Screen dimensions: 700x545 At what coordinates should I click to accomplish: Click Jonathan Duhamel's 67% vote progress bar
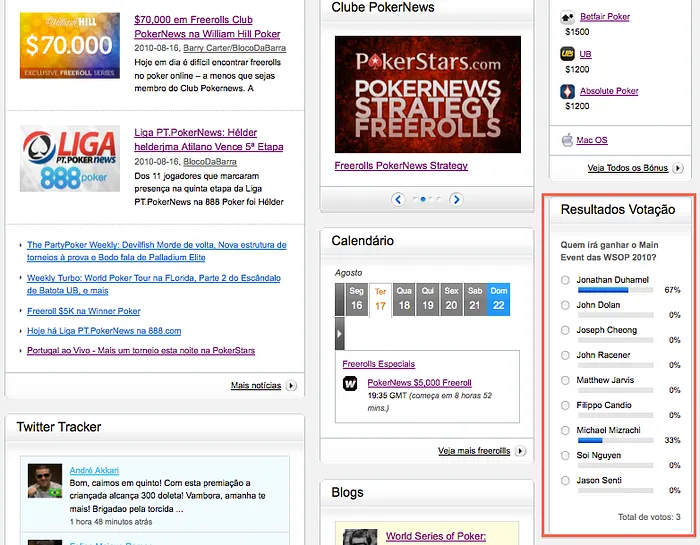pyautogui.click(x=618, y=290)
